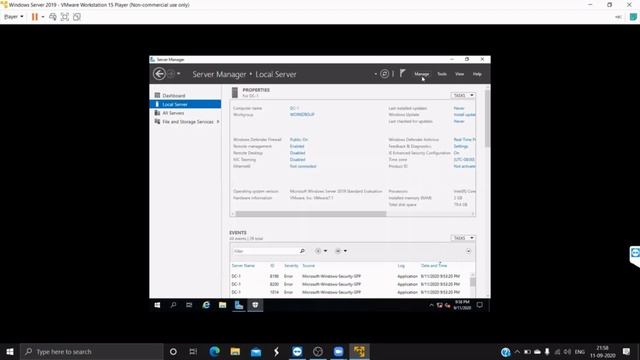Viewport: 640px width, 360px height.
Task: Pause the virtual machine in VMware
Action: (x=35, y=17)
